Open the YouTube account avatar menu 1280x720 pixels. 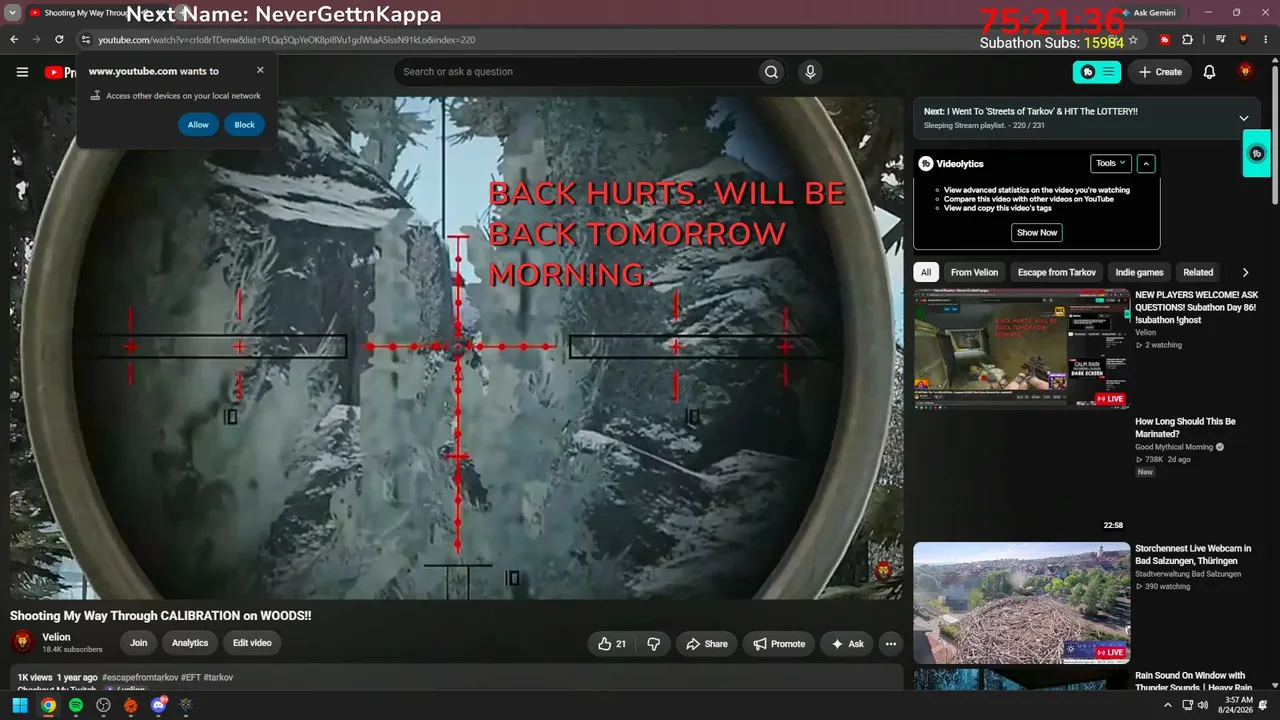[x=1245, y=72]
